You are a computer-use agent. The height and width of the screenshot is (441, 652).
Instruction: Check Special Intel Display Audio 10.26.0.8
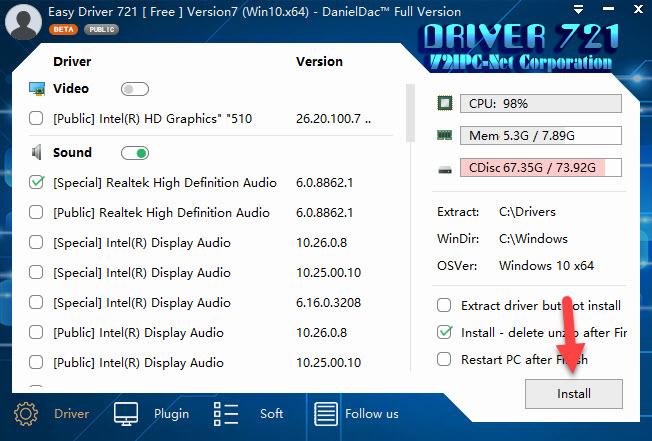click(36, 242)
